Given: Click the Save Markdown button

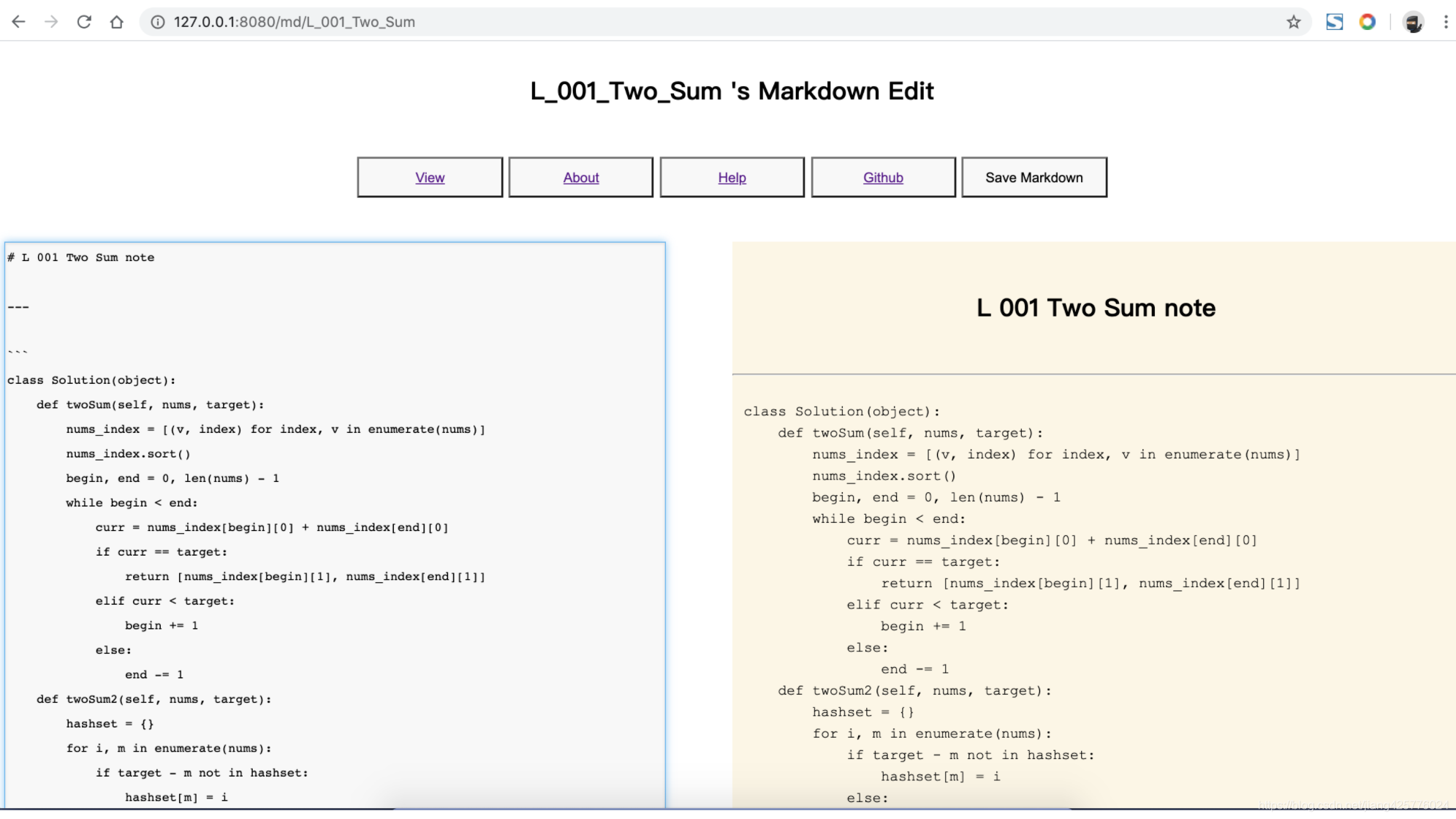Looking at the screenshot, I should coord(1034,177).
